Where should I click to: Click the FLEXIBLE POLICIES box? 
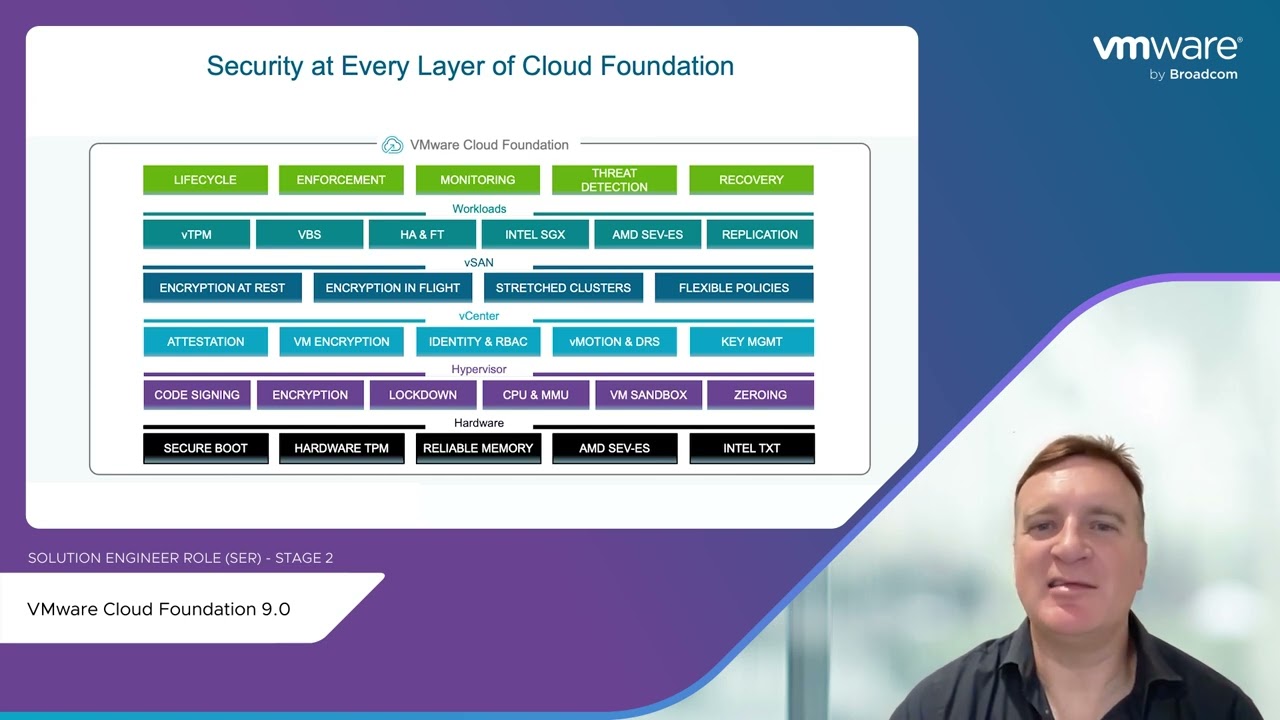coord(734,288)
